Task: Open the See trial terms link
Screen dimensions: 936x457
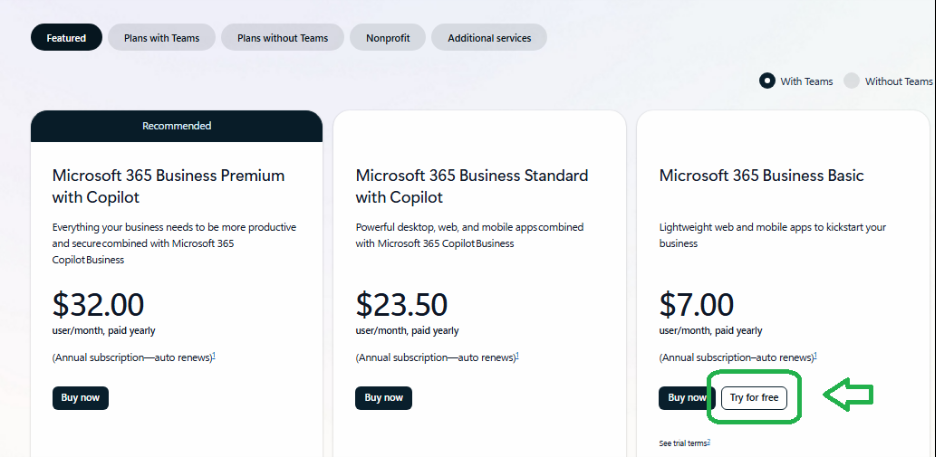Action: [683, 443]
